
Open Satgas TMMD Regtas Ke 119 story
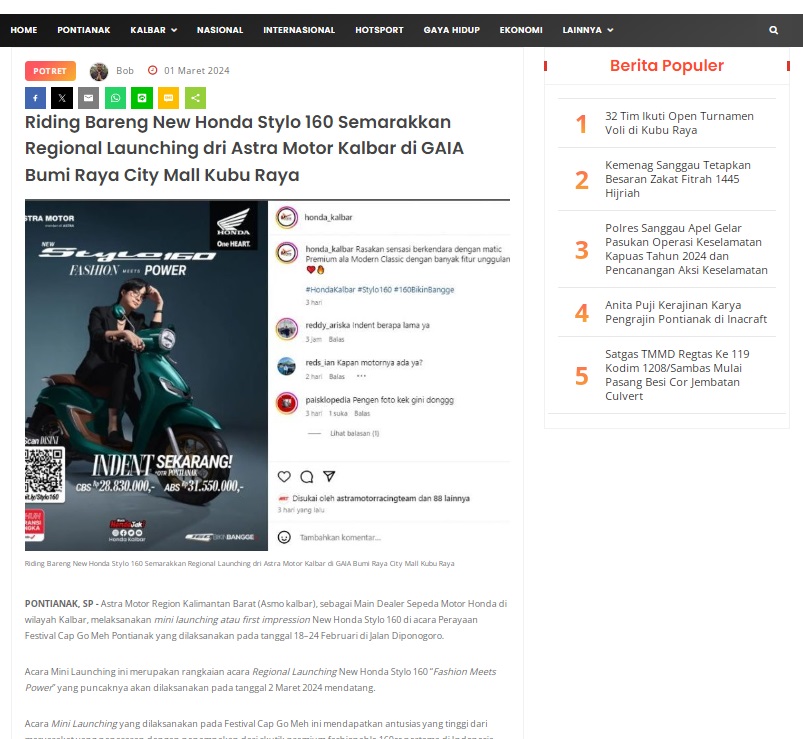point(677,375)
